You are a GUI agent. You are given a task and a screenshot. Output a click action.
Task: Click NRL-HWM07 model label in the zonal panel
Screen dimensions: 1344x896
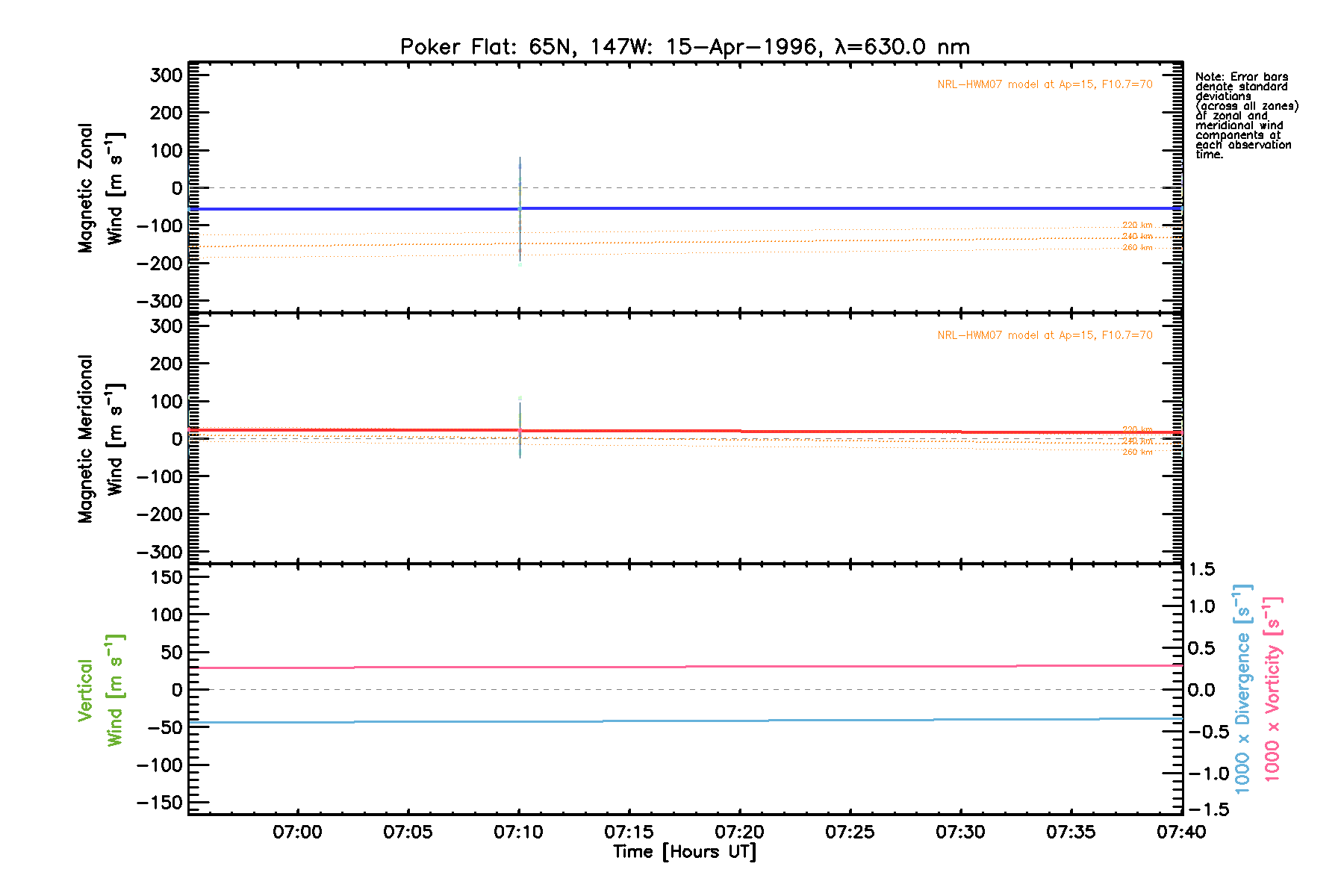coord(1045,84)
